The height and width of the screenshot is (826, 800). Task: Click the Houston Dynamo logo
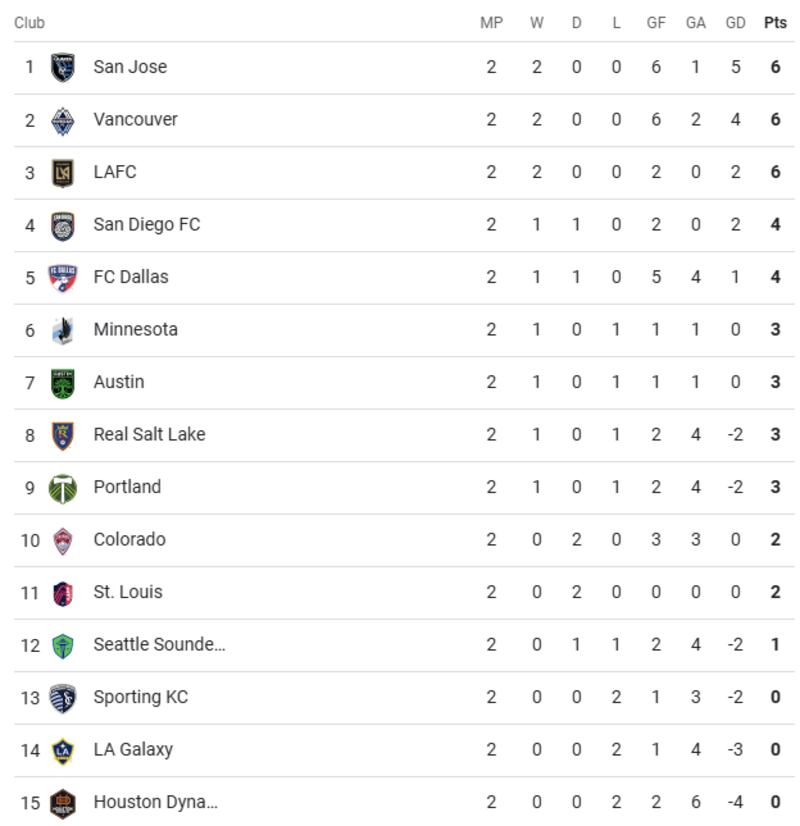click(63, 802)
